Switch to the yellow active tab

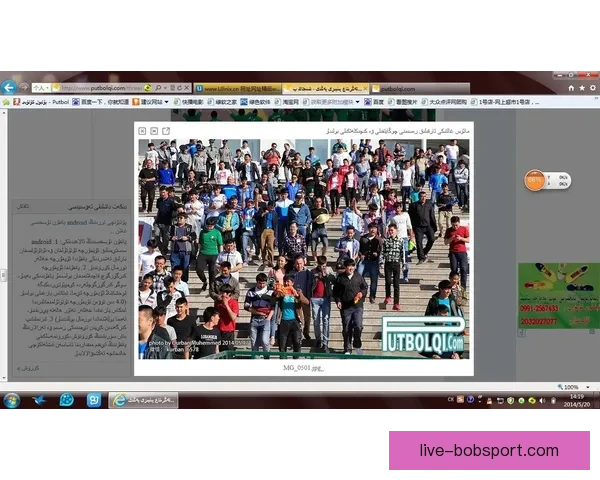[322, 88]
